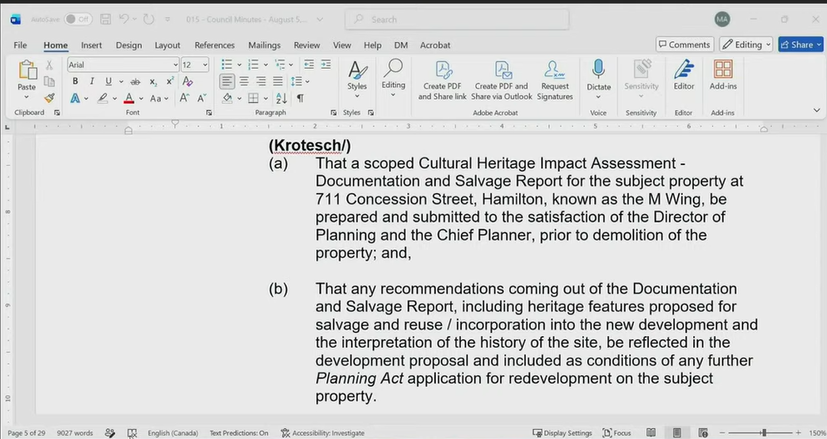Viewport: 827px width, 439px height.
Task: Open the Font dialog launcher
Action: [x=209, y=112]
